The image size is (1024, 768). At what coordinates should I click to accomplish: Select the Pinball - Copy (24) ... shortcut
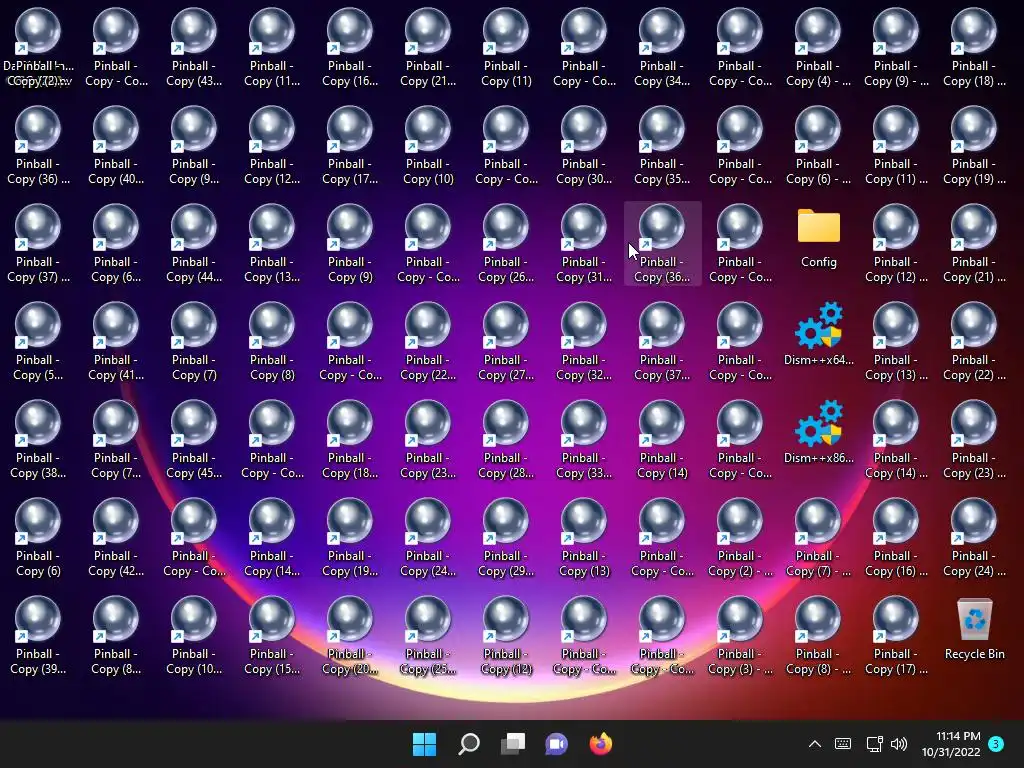point(974,538)
